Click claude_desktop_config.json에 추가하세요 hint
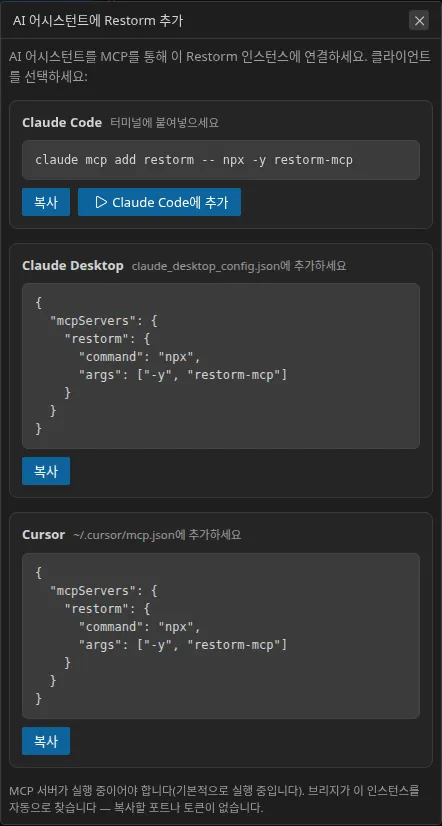 [x=239, y=266]
